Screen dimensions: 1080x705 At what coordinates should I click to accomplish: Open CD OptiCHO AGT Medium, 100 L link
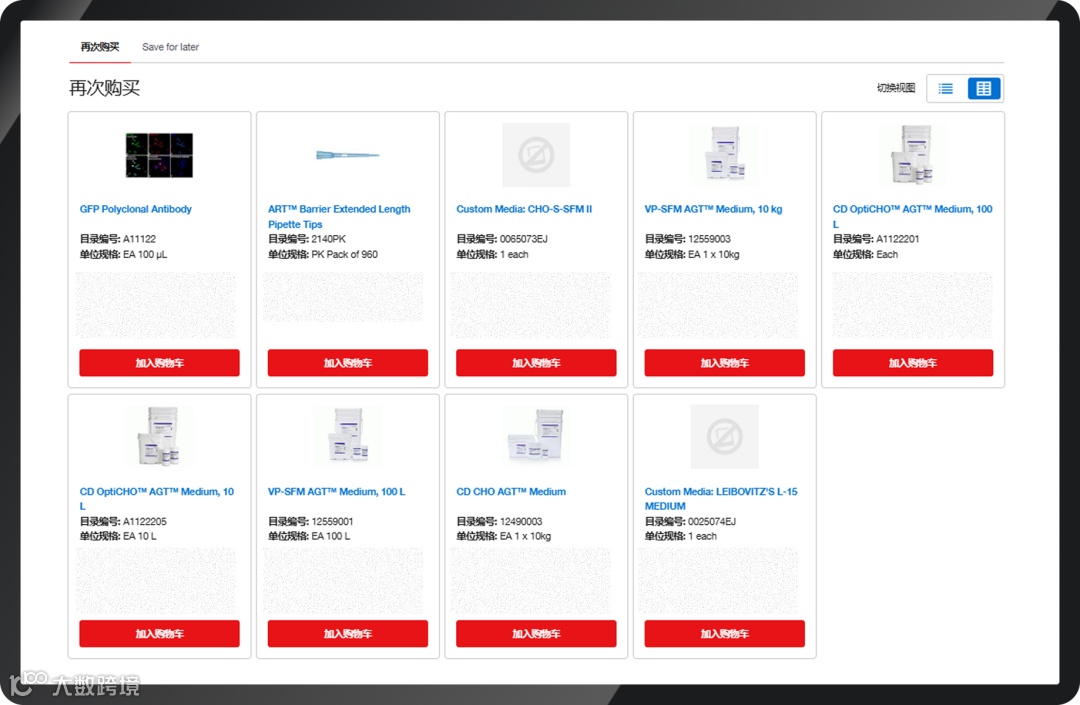(913, 216)
